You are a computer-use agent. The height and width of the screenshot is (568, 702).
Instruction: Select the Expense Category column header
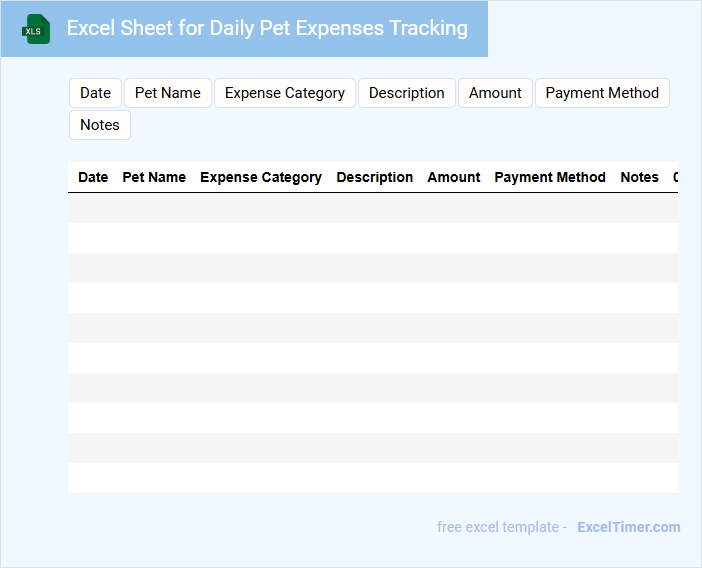pyautogui.click(x=261, y=177)
